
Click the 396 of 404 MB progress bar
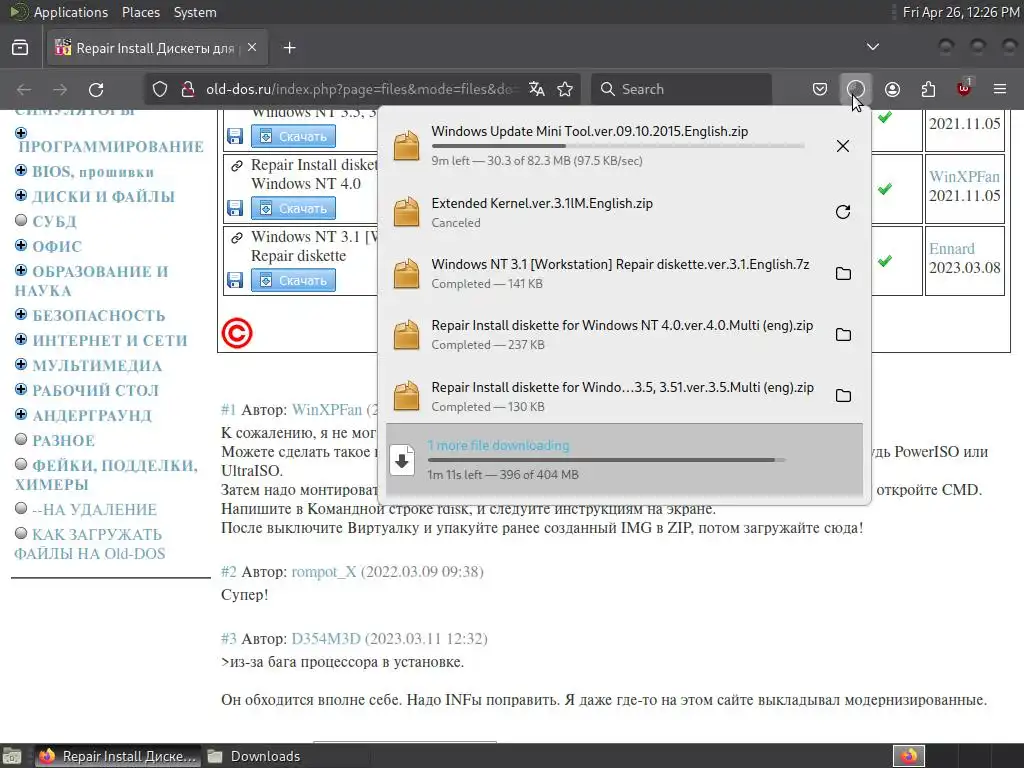(x=606, y=460)
